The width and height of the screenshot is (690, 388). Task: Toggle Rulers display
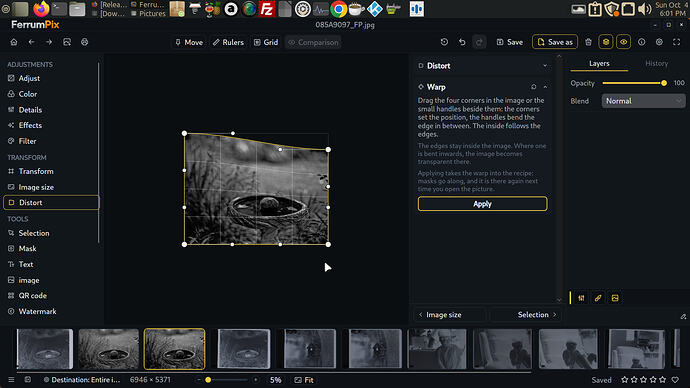(228, 42)
